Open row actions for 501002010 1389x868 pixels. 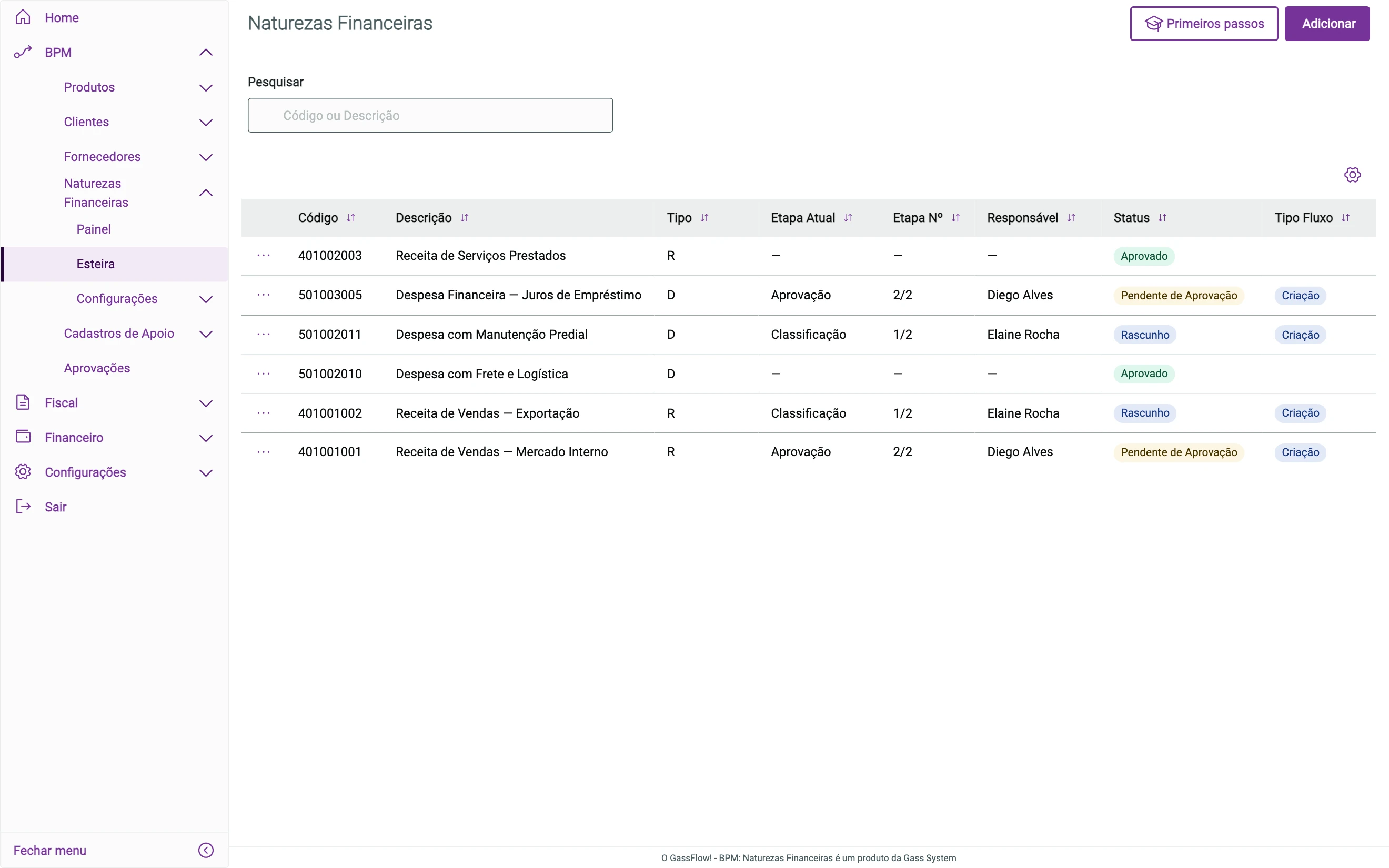pos(264,374)
